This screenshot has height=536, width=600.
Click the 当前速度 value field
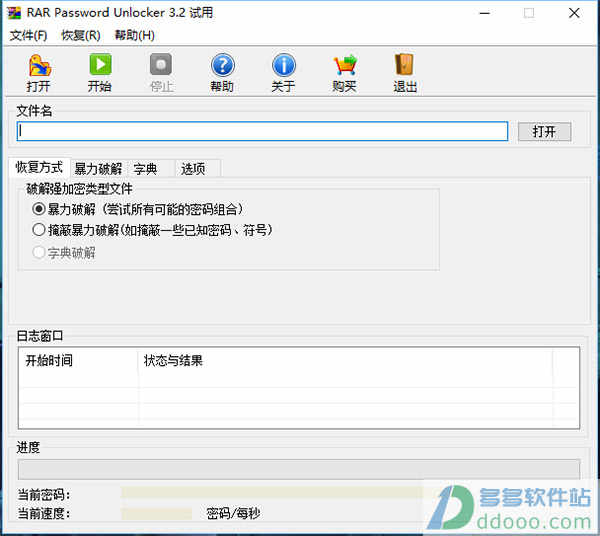pos(157,513)
